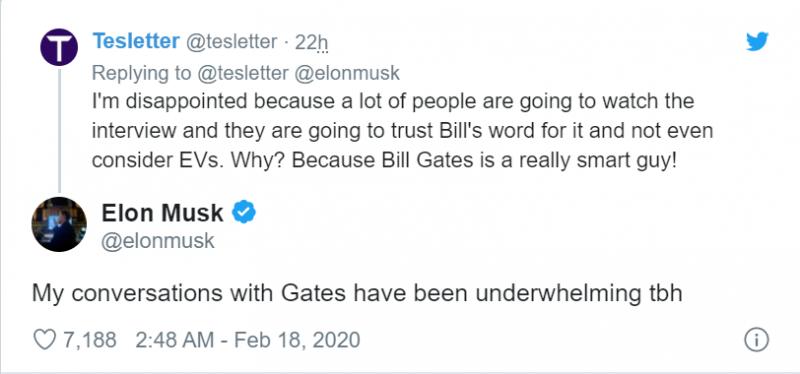Viewport: 800px width, 374px height.
Task: Open the Elon Musk display name
Action: (x=162, y=213)
